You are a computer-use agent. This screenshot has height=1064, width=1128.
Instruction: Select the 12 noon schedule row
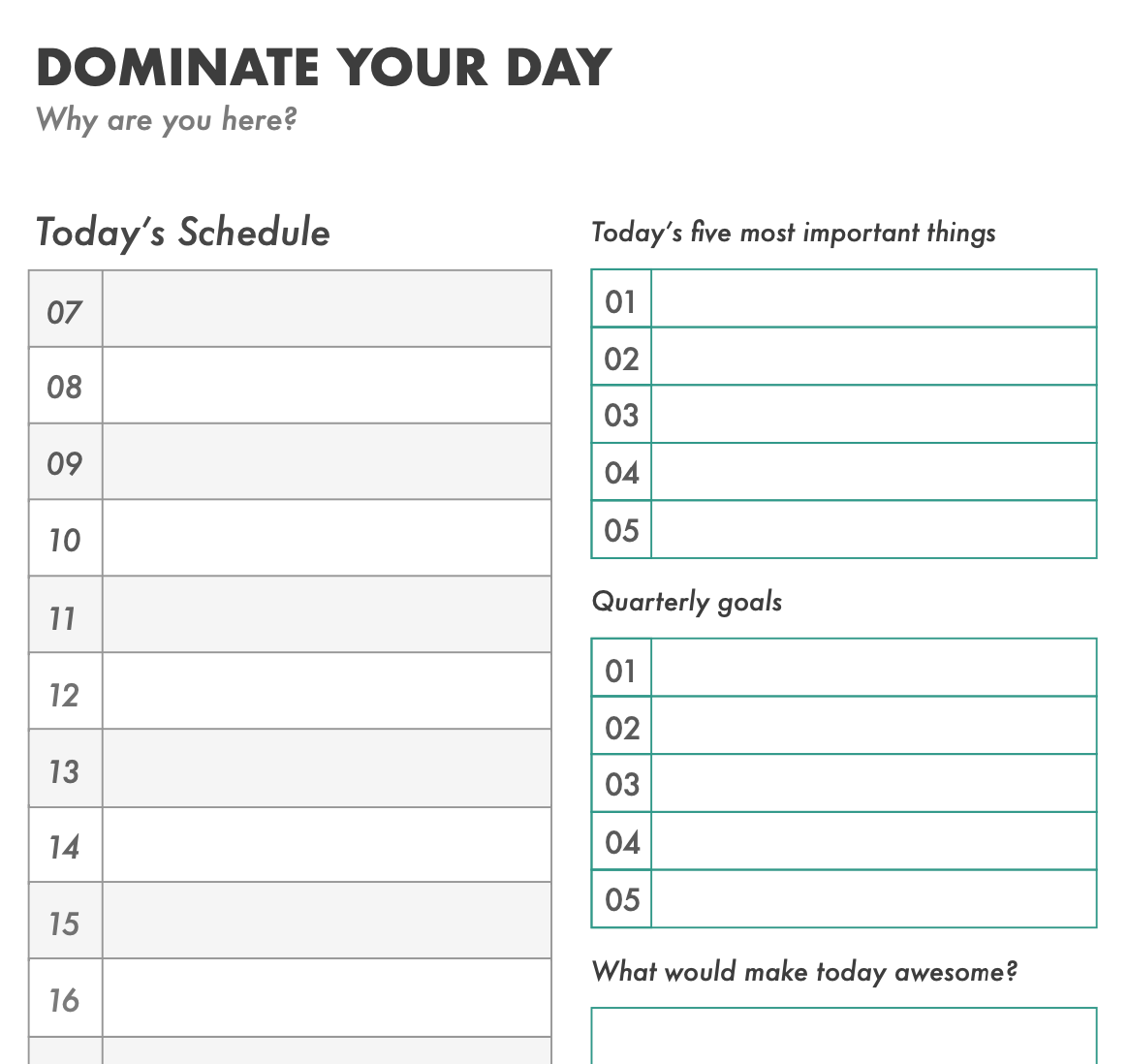pos(327,692)
